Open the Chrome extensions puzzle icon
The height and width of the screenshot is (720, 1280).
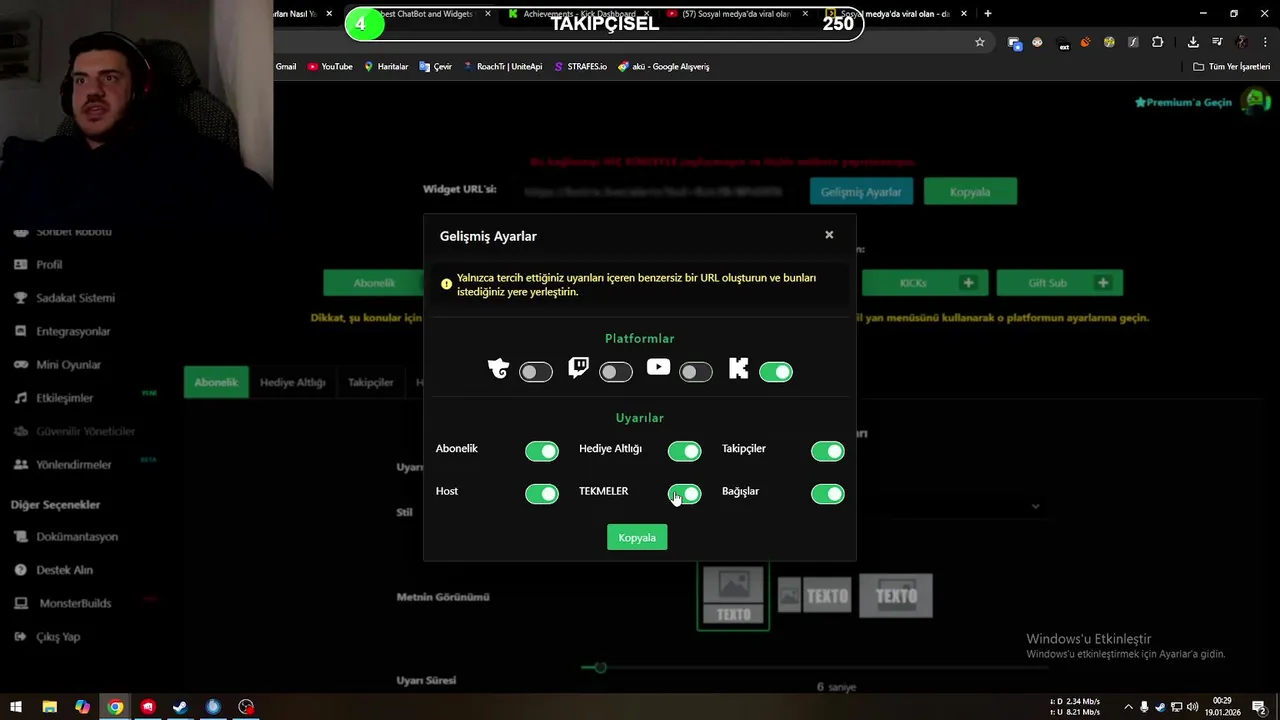point(1157,42)
